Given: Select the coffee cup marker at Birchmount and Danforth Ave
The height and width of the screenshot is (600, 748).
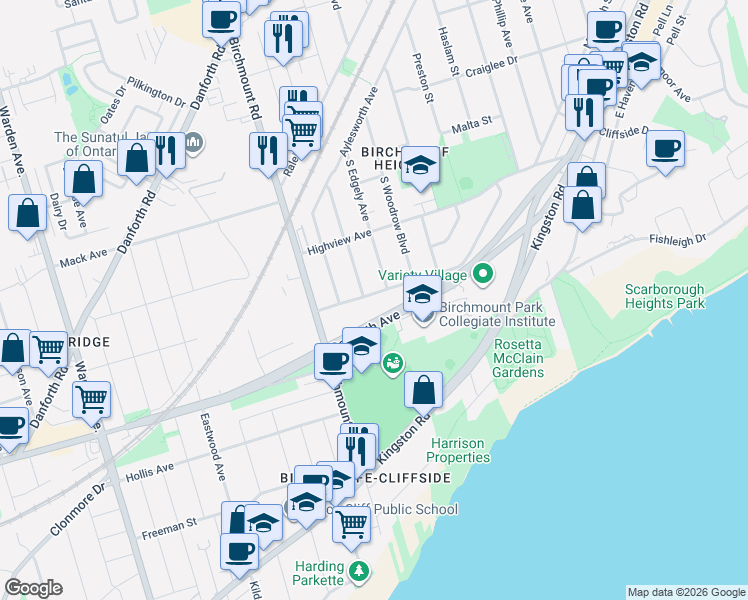Looking at the screenshot, I should [x=333, y=363].
